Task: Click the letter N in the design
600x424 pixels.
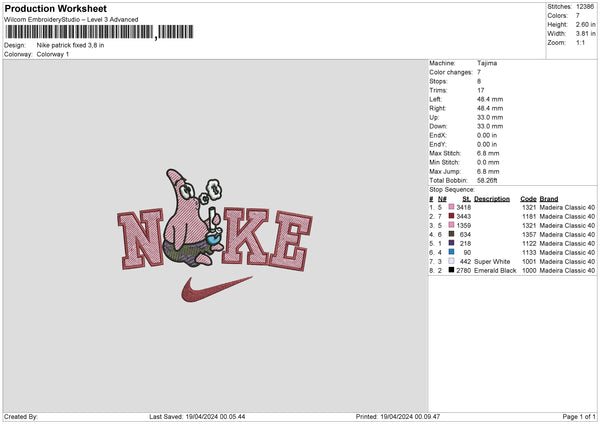Action: (140, 239)
